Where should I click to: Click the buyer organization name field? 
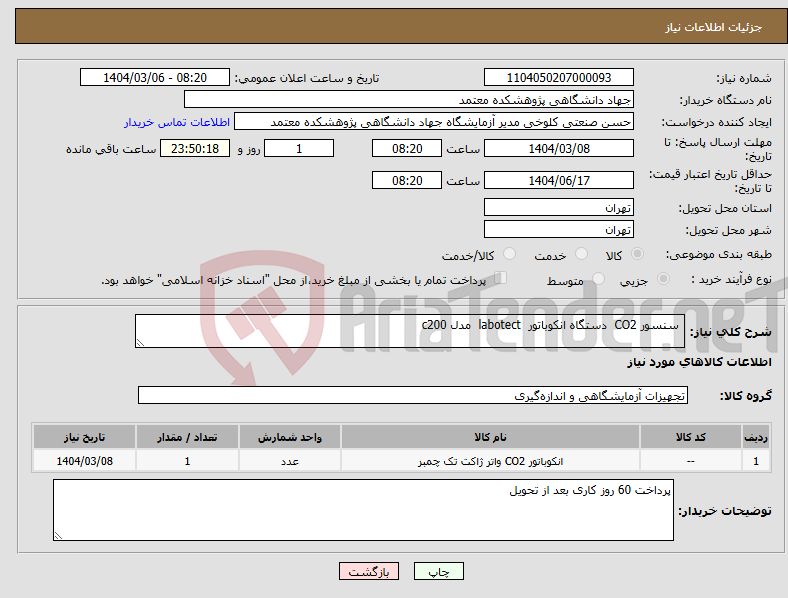409,99
